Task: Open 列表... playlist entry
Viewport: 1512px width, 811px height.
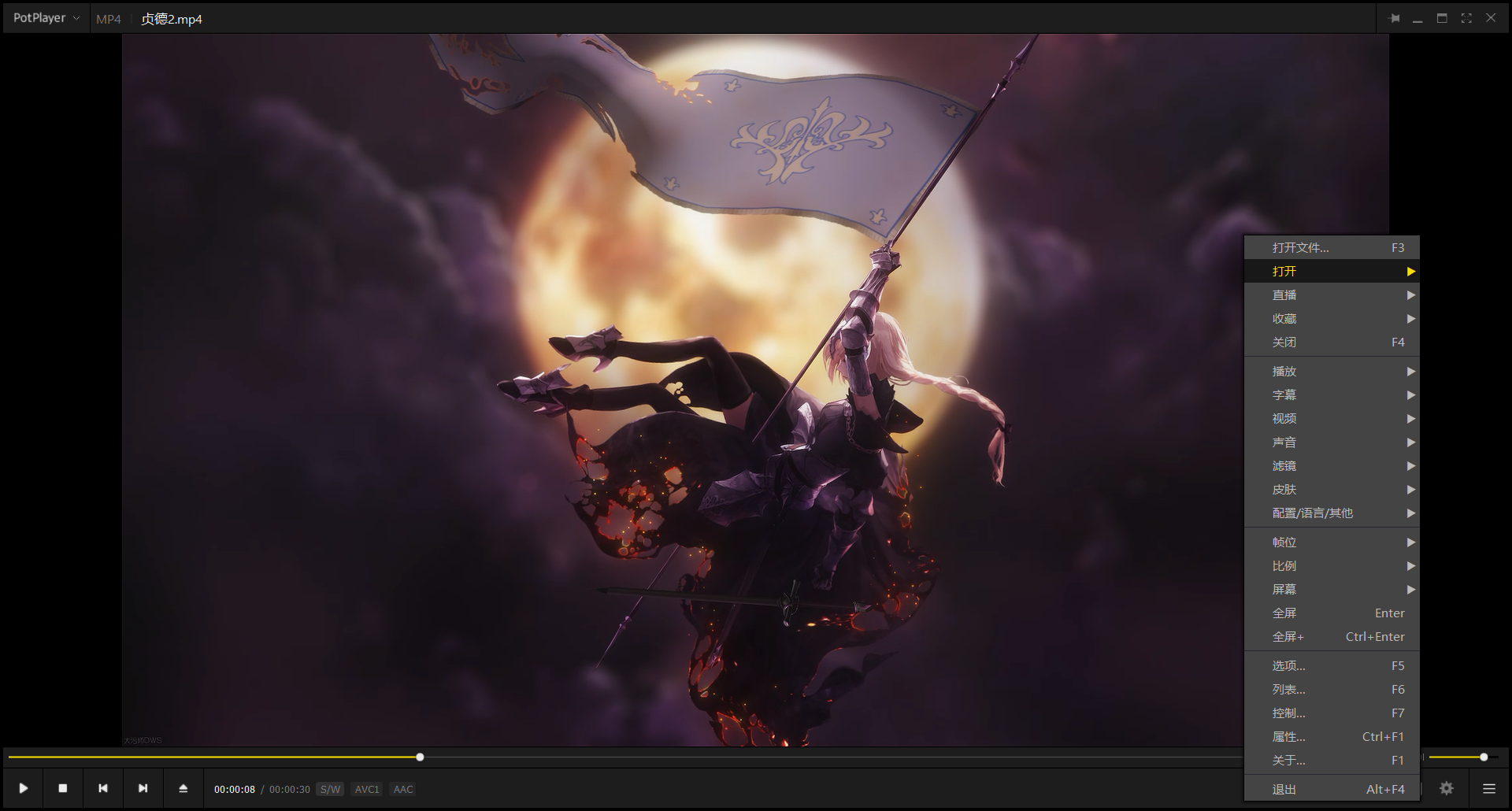Action: [1332, 689]
